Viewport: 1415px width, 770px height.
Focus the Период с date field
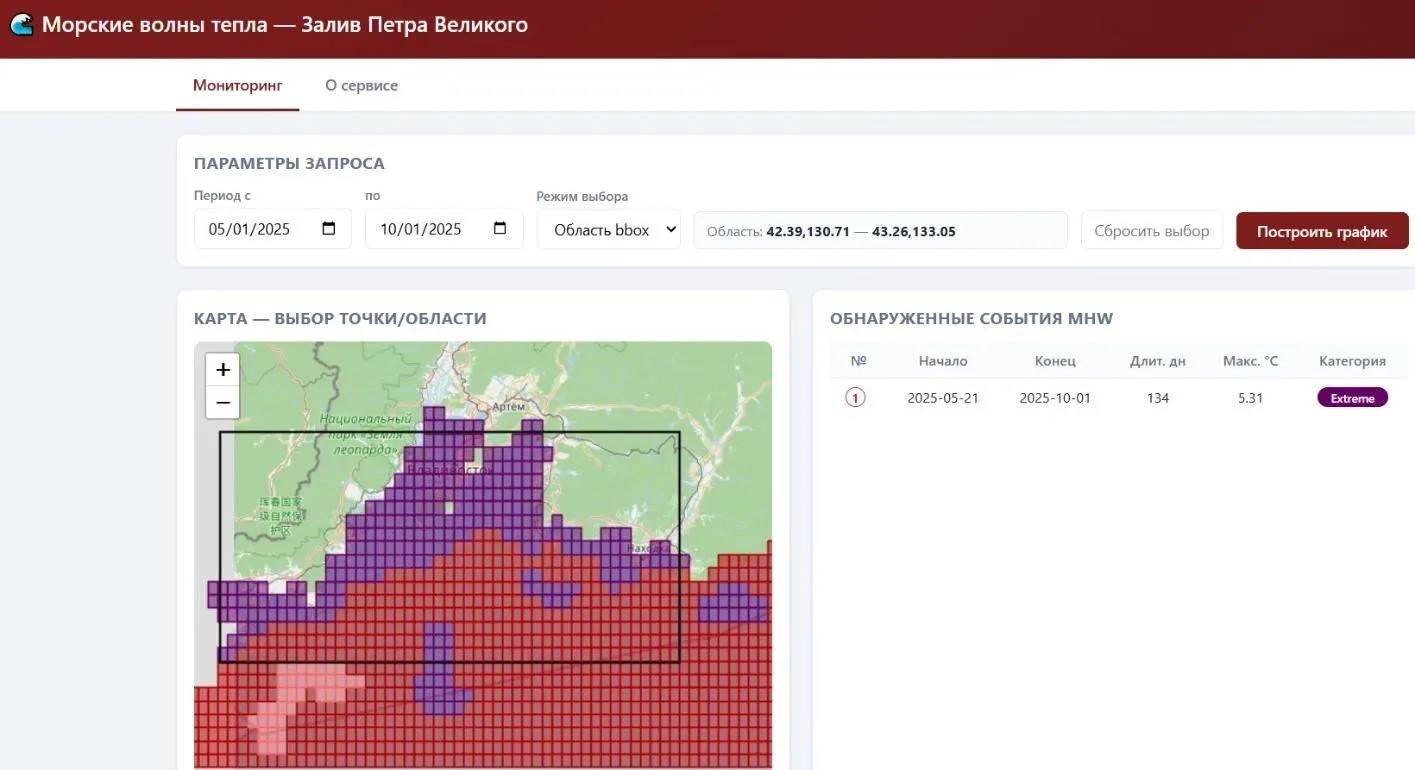tap(272, 229)
